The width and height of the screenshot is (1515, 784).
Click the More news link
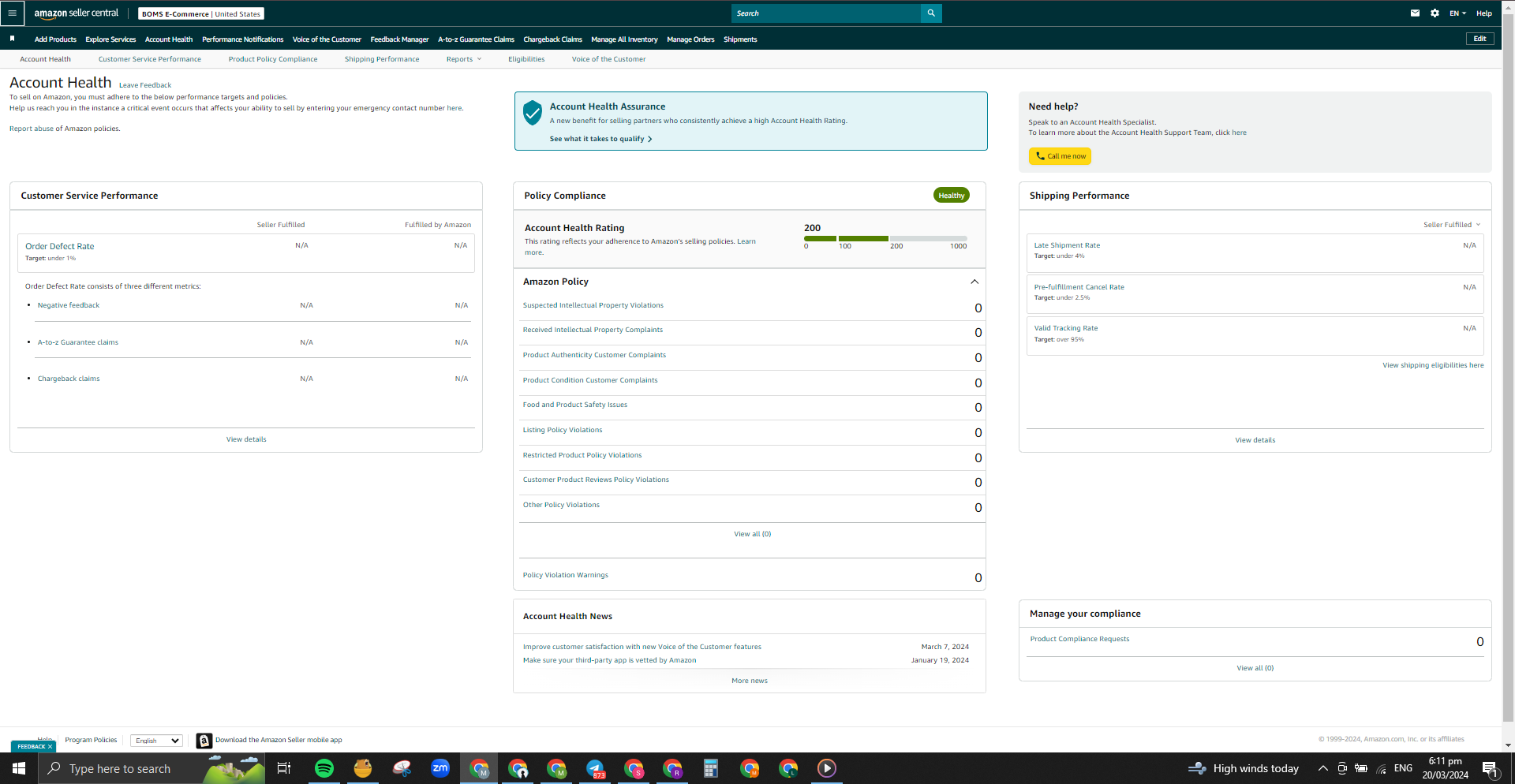click(x=750, y=681)
